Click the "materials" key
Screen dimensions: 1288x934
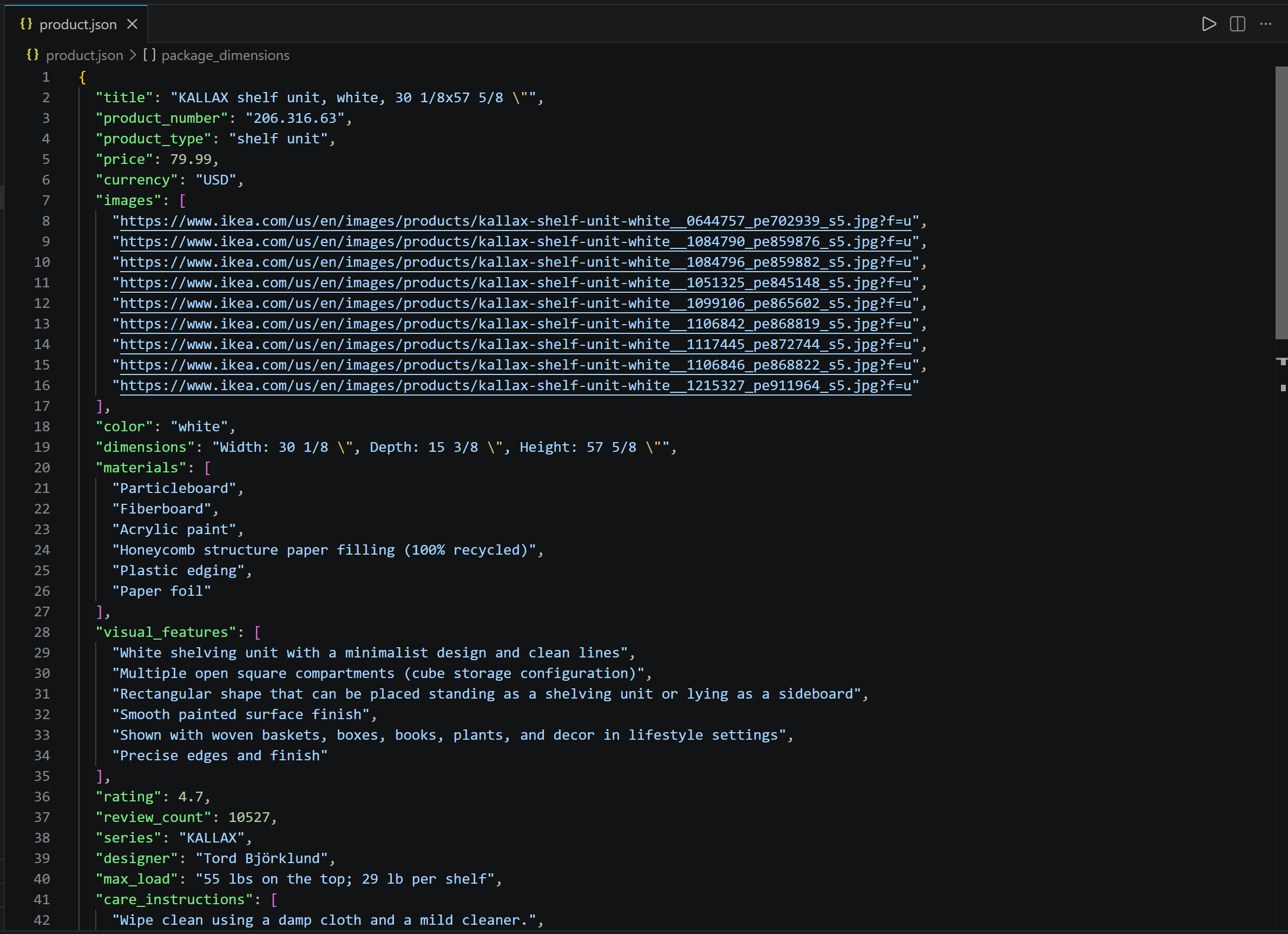141,468
